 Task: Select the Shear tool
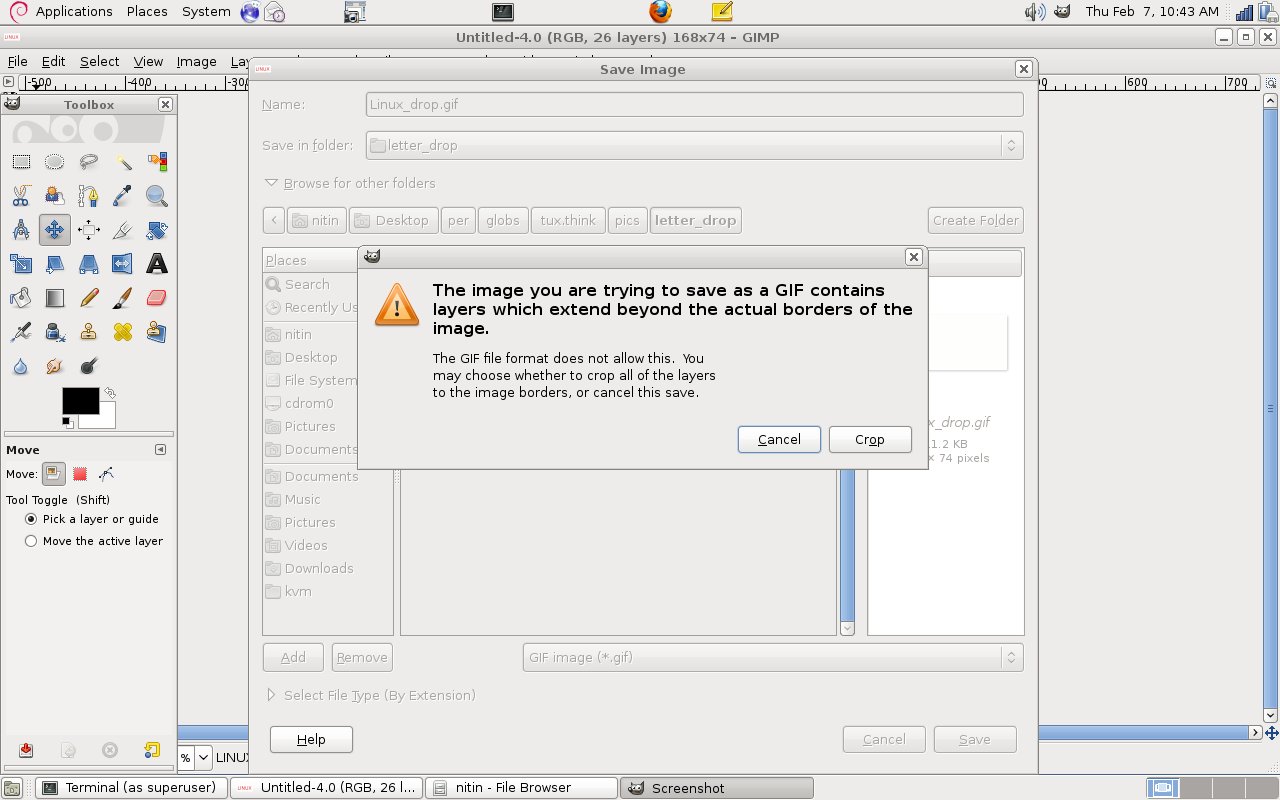pyautogui.click(x=55, y=264)
